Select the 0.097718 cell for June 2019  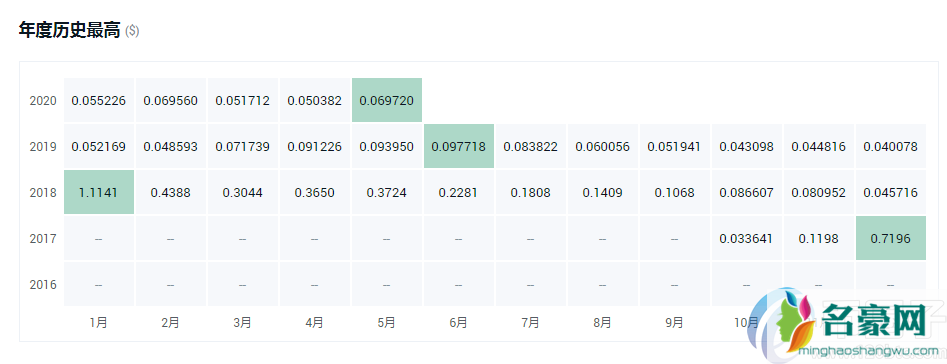point(458,147)
